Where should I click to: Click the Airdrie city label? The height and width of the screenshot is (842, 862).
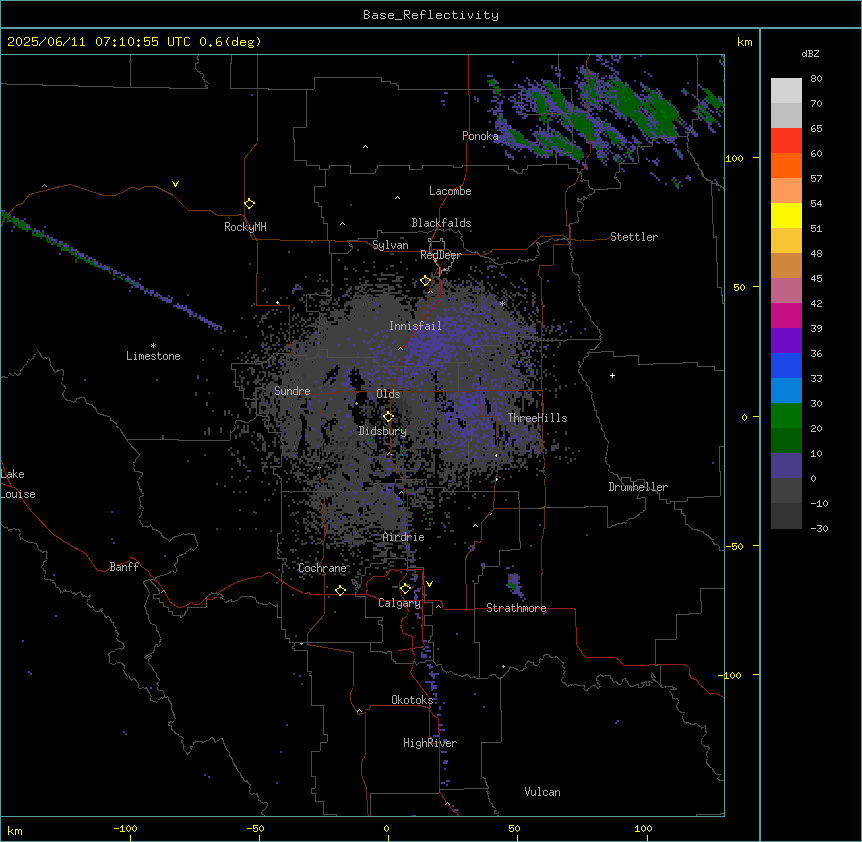click(x=404, y=537)
